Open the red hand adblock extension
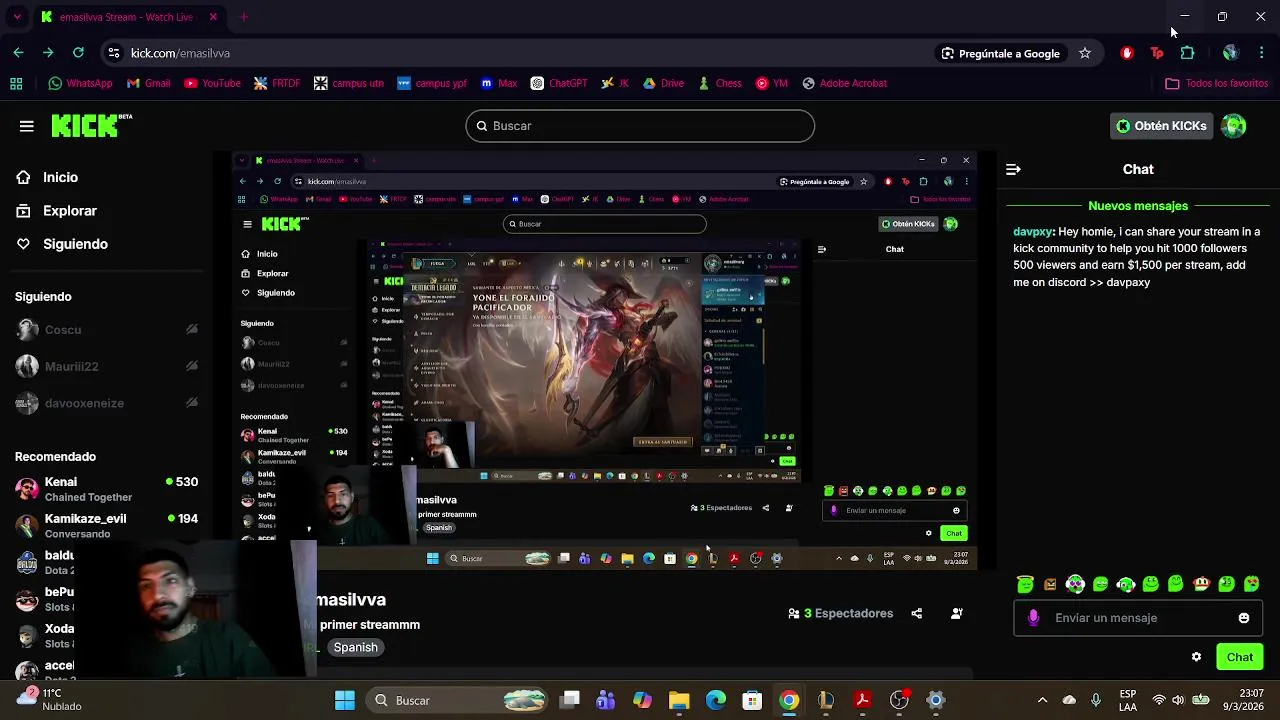Screen dimensions: 1280x720 1127,53
